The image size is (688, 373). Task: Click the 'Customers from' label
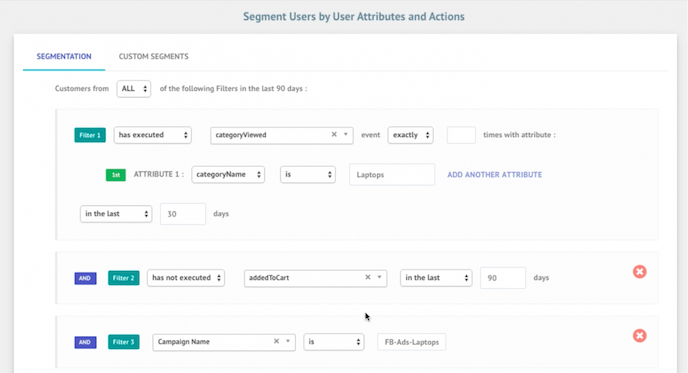pos(82,88)
